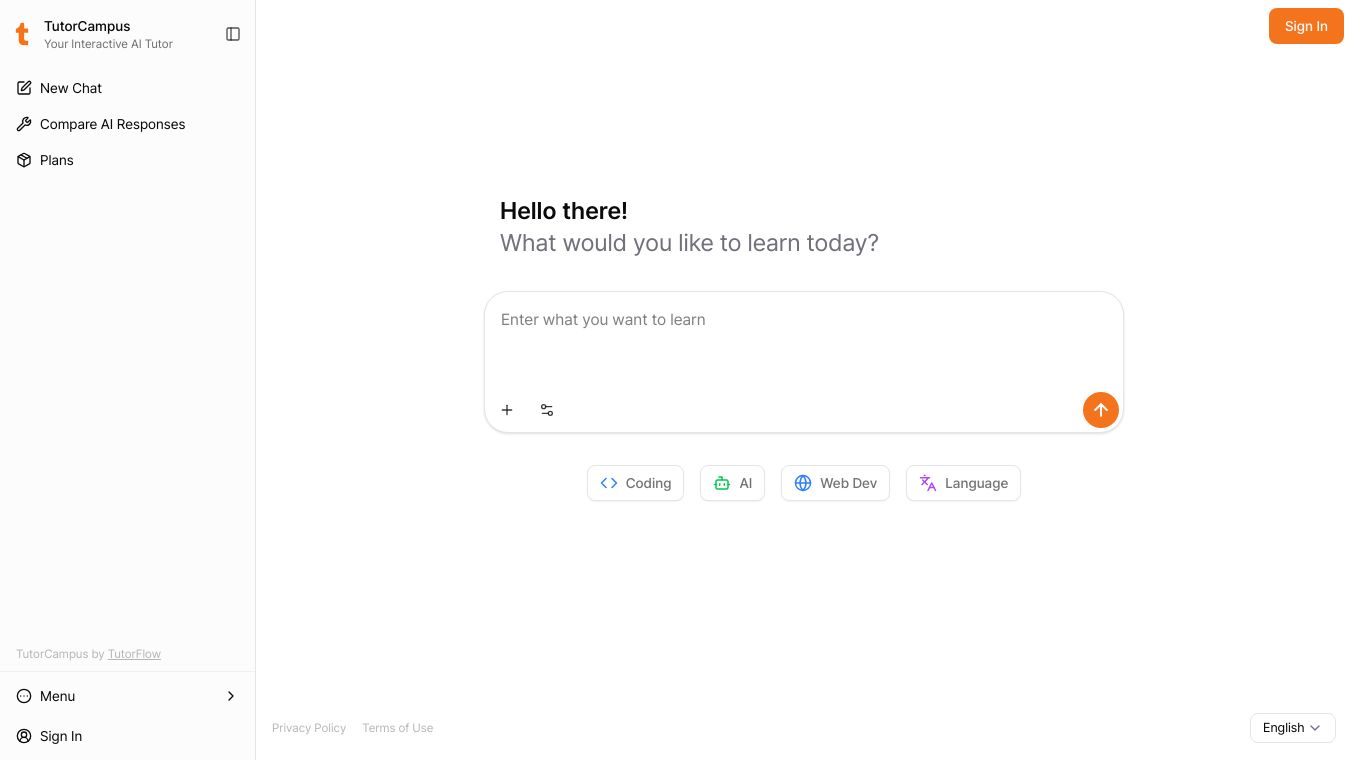Open the chat settings sliders icon

[547, 410]
